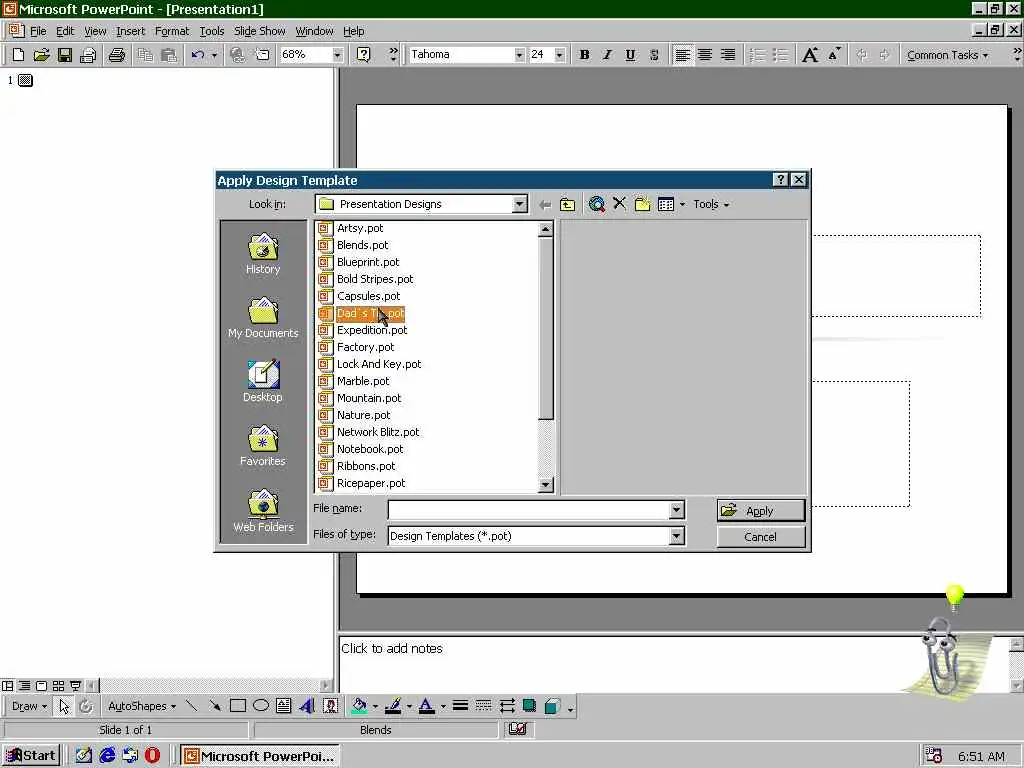Open the Tahoma font name dropdown
This screenshot has height=768, width=1024.
click(x=519, y=55)
